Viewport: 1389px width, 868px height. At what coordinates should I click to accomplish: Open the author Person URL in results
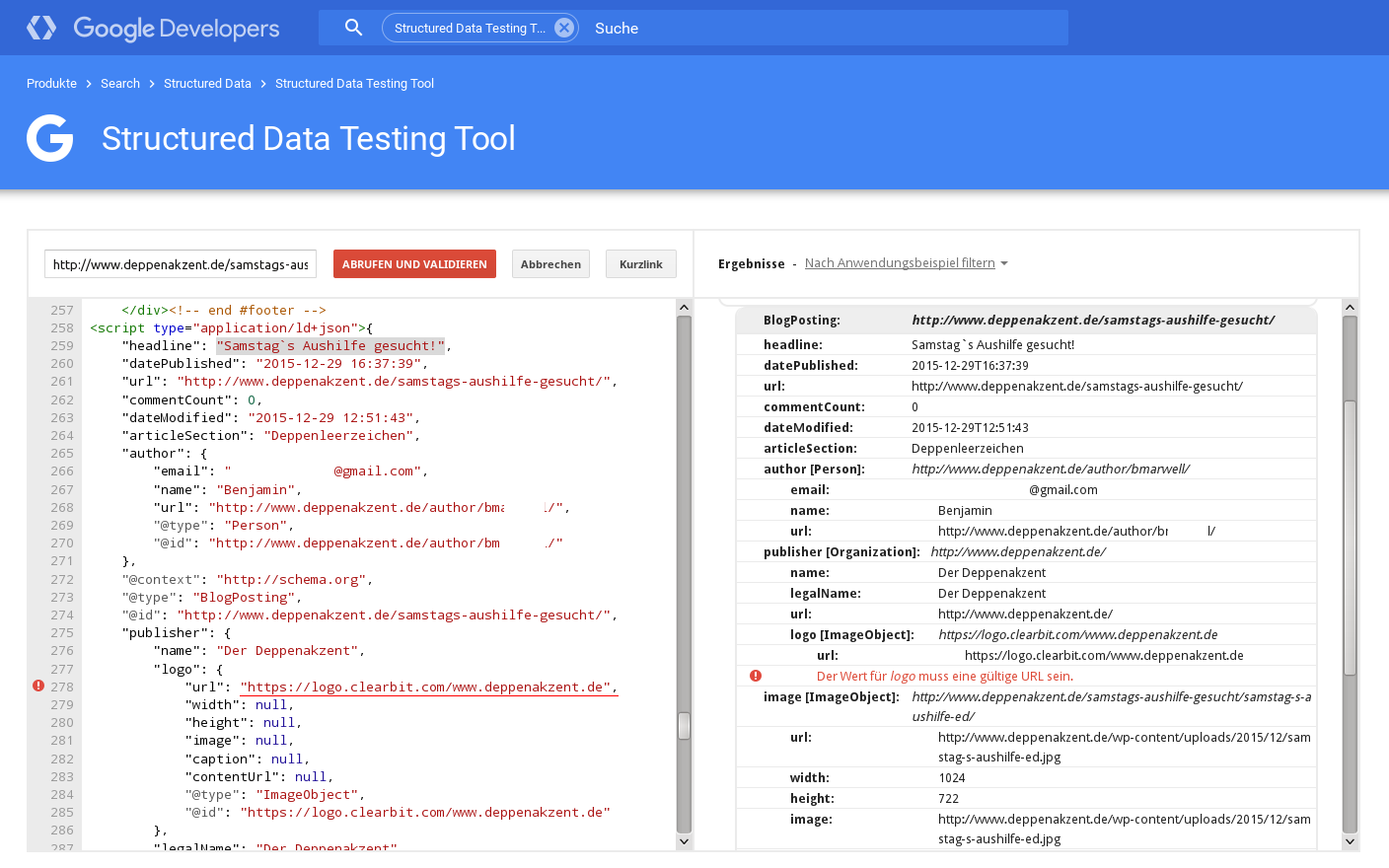[x=1051, y=469]
